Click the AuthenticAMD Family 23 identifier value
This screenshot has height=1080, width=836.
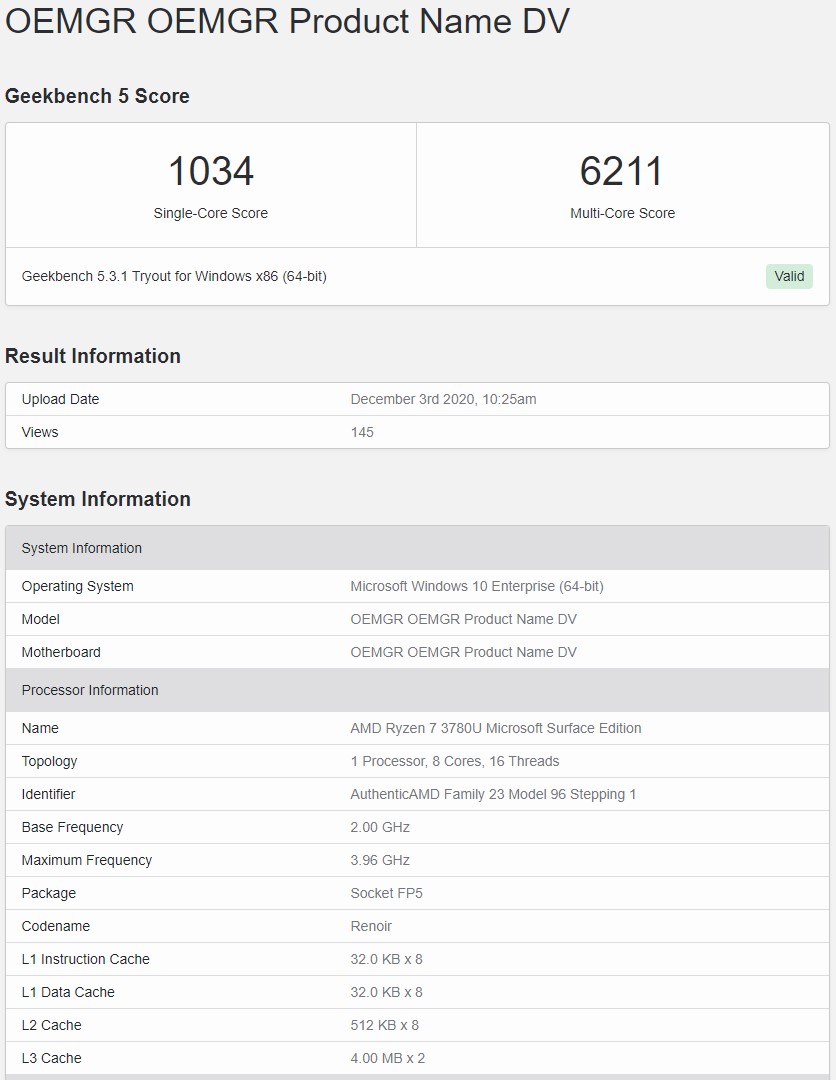(x=493, y=794)
